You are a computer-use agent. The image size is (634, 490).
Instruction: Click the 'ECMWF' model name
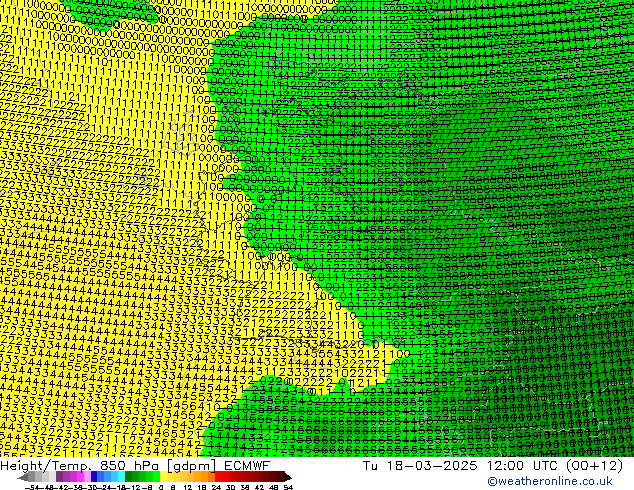246,466
